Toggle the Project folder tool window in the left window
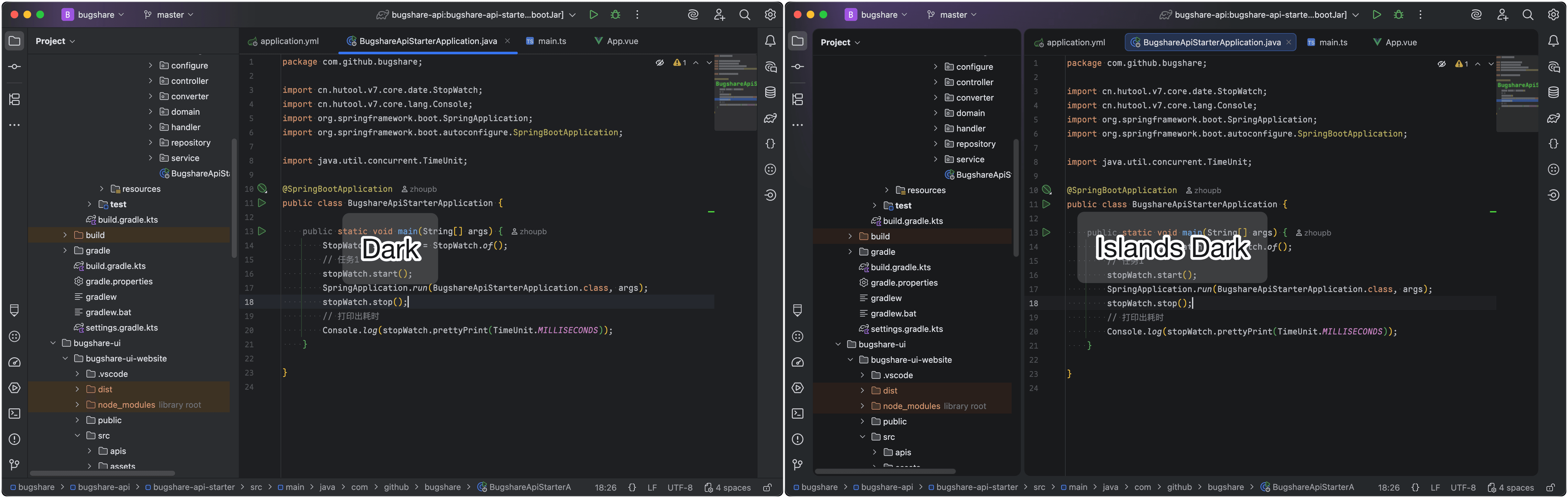 [x=15, y=41]
